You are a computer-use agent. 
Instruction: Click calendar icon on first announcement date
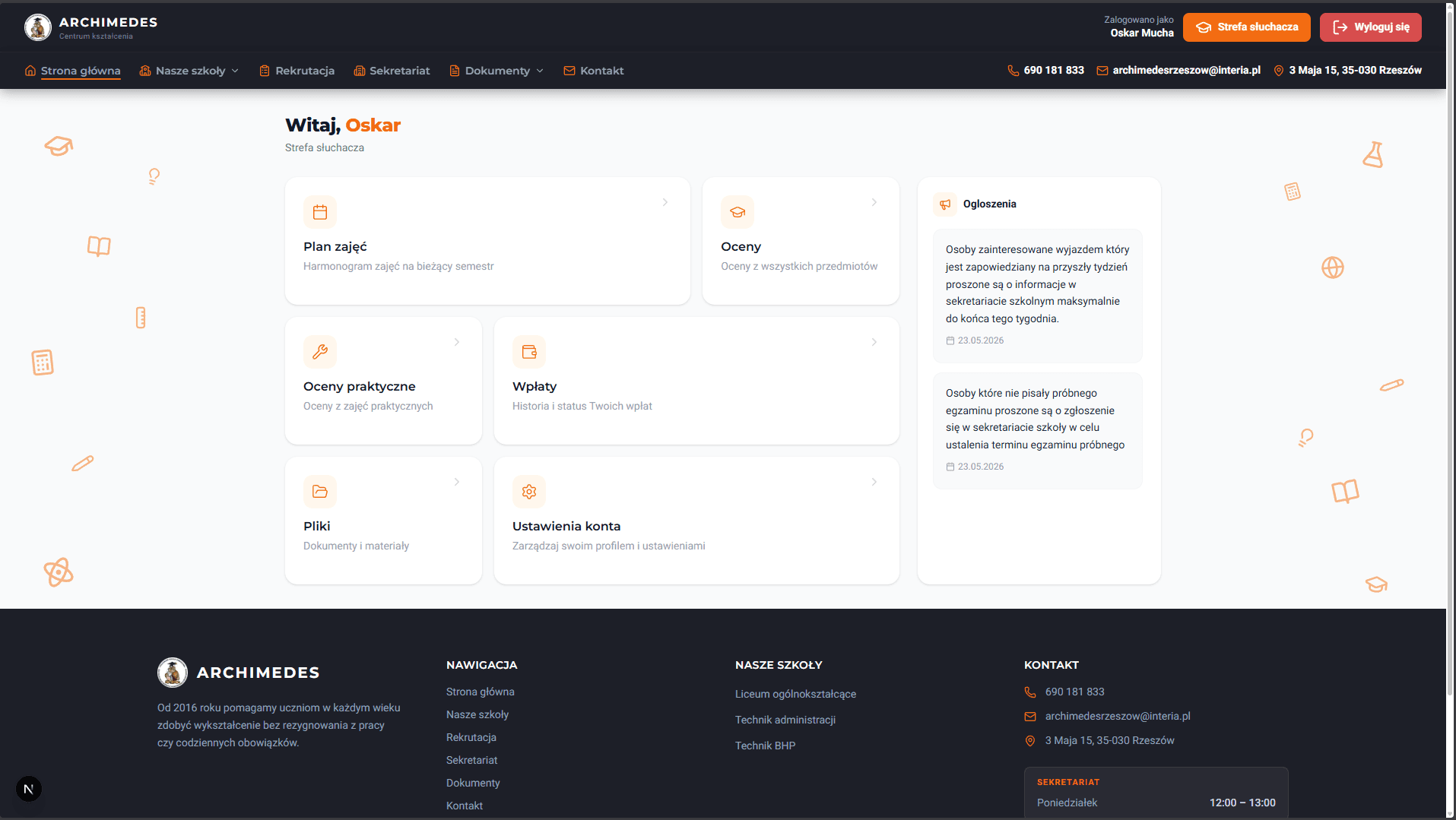coord(950,341)
